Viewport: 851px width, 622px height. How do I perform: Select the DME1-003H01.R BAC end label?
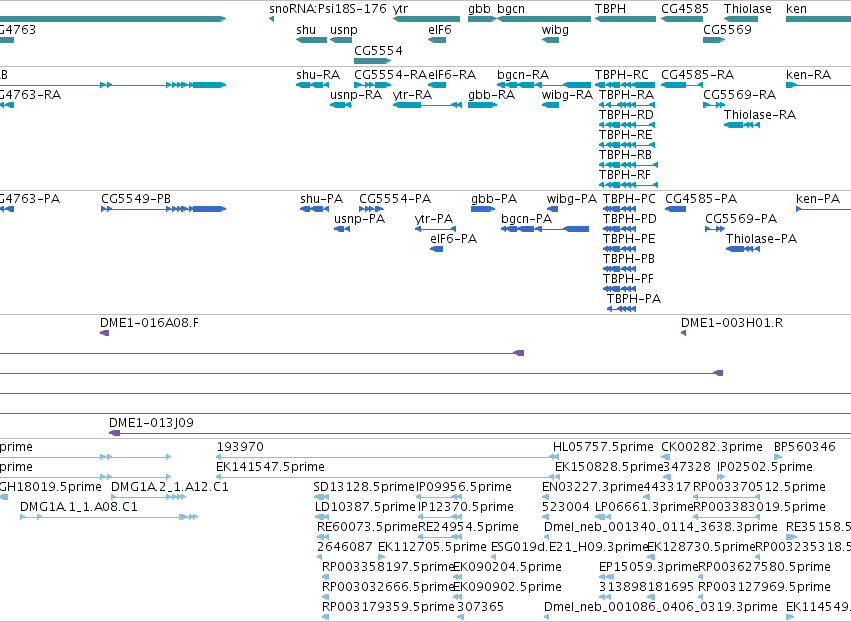click(732, 323)
